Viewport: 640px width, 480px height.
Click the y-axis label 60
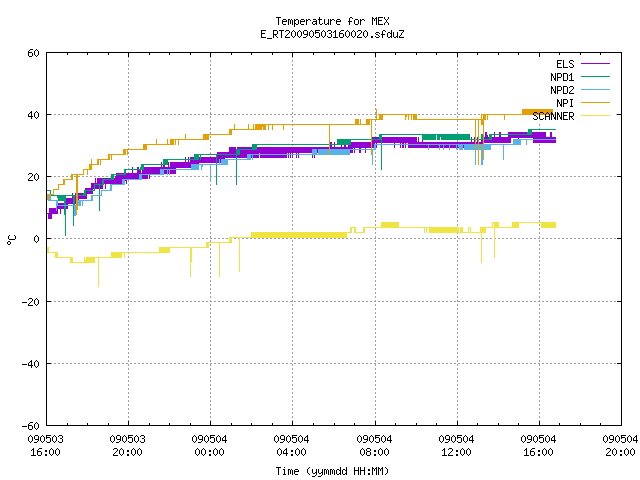[33, 53]
